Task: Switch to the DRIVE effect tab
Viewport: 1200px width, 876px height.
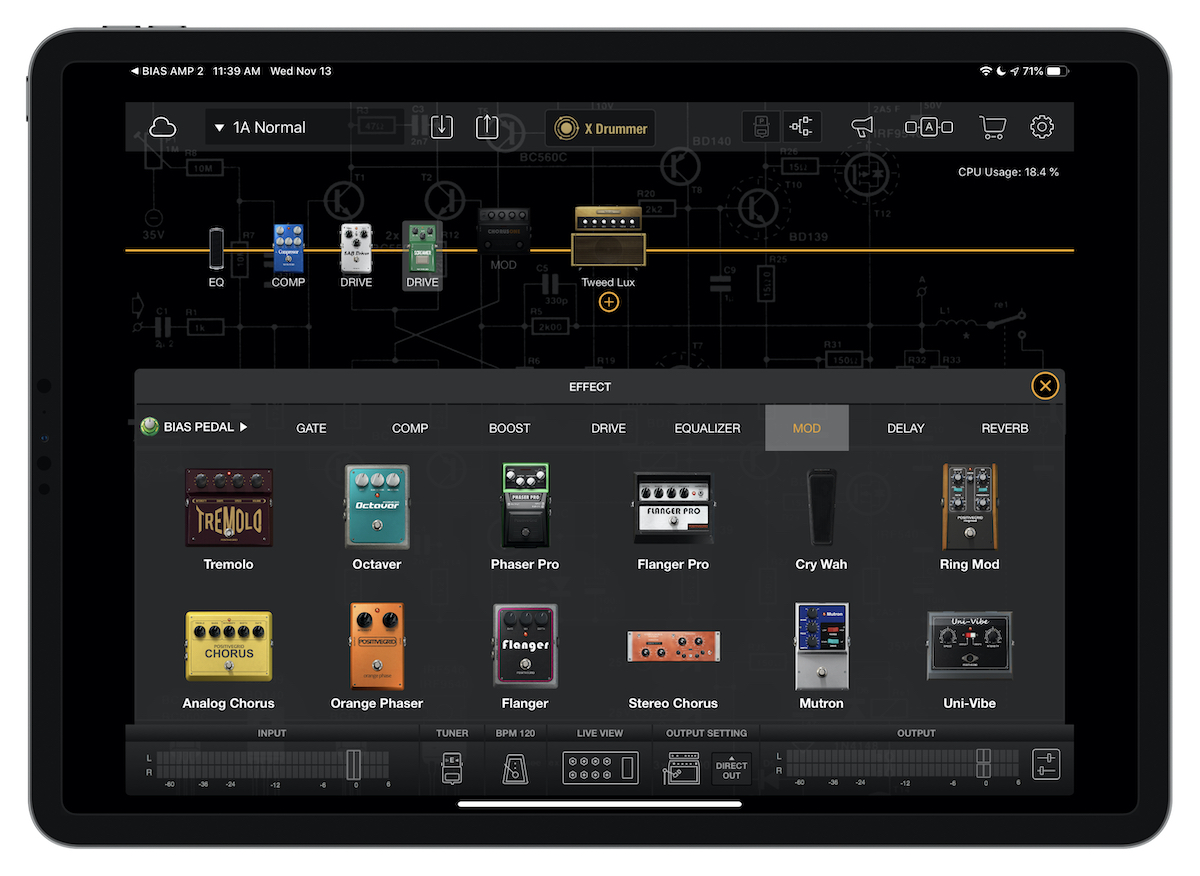Action: (608, 428)
